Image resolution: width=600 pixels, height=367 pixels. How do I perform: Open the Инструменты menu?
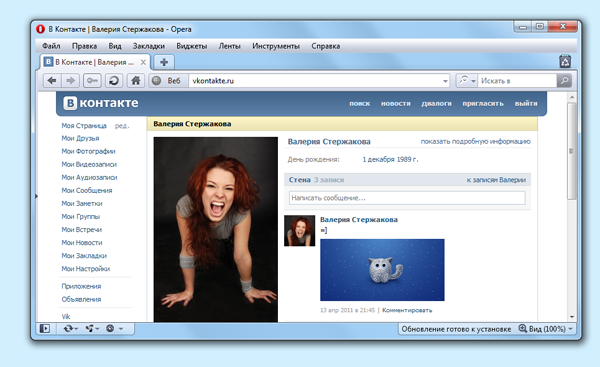[276, 46]
